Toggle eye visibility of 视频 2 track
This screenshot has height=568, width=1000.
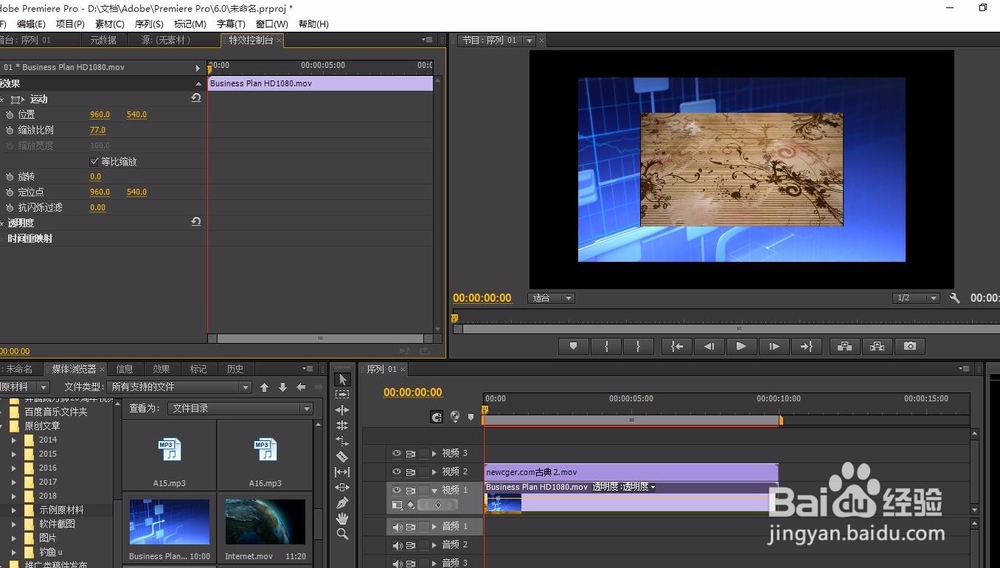(397, 472)
